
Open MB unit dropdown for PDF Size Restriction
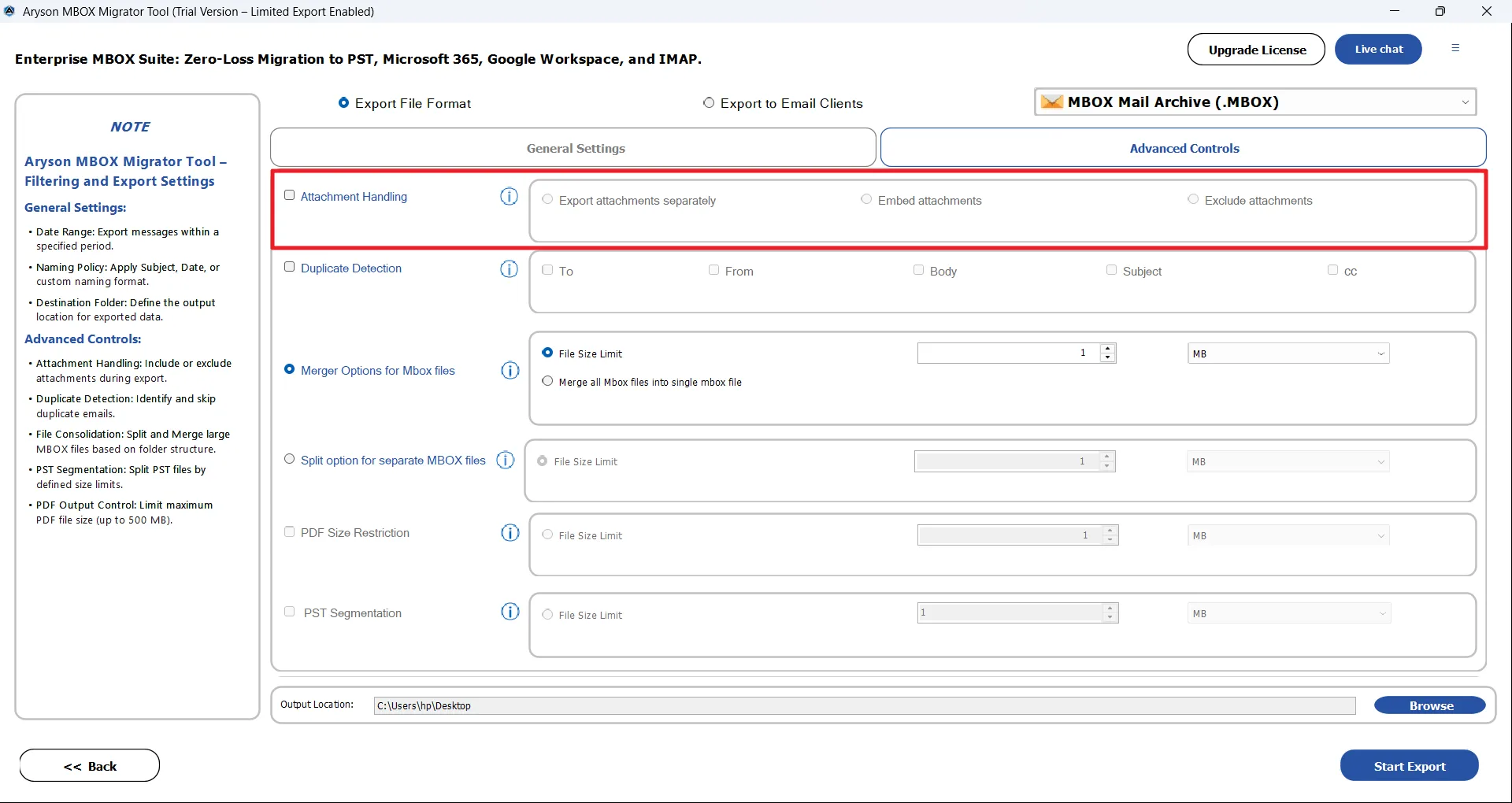tap(1288, 535)
